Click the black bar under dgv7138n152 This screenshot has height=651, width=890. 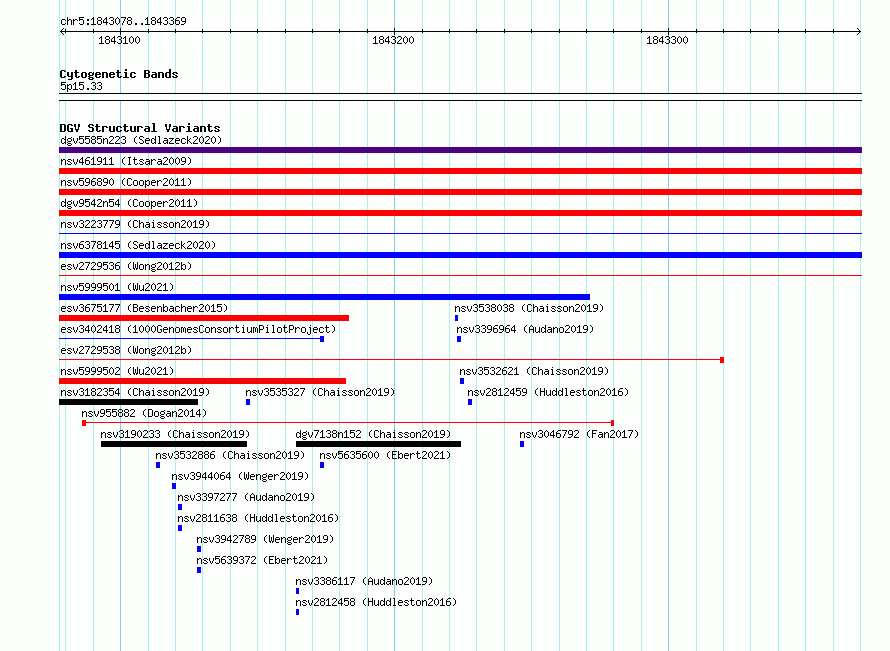[379, 444]
